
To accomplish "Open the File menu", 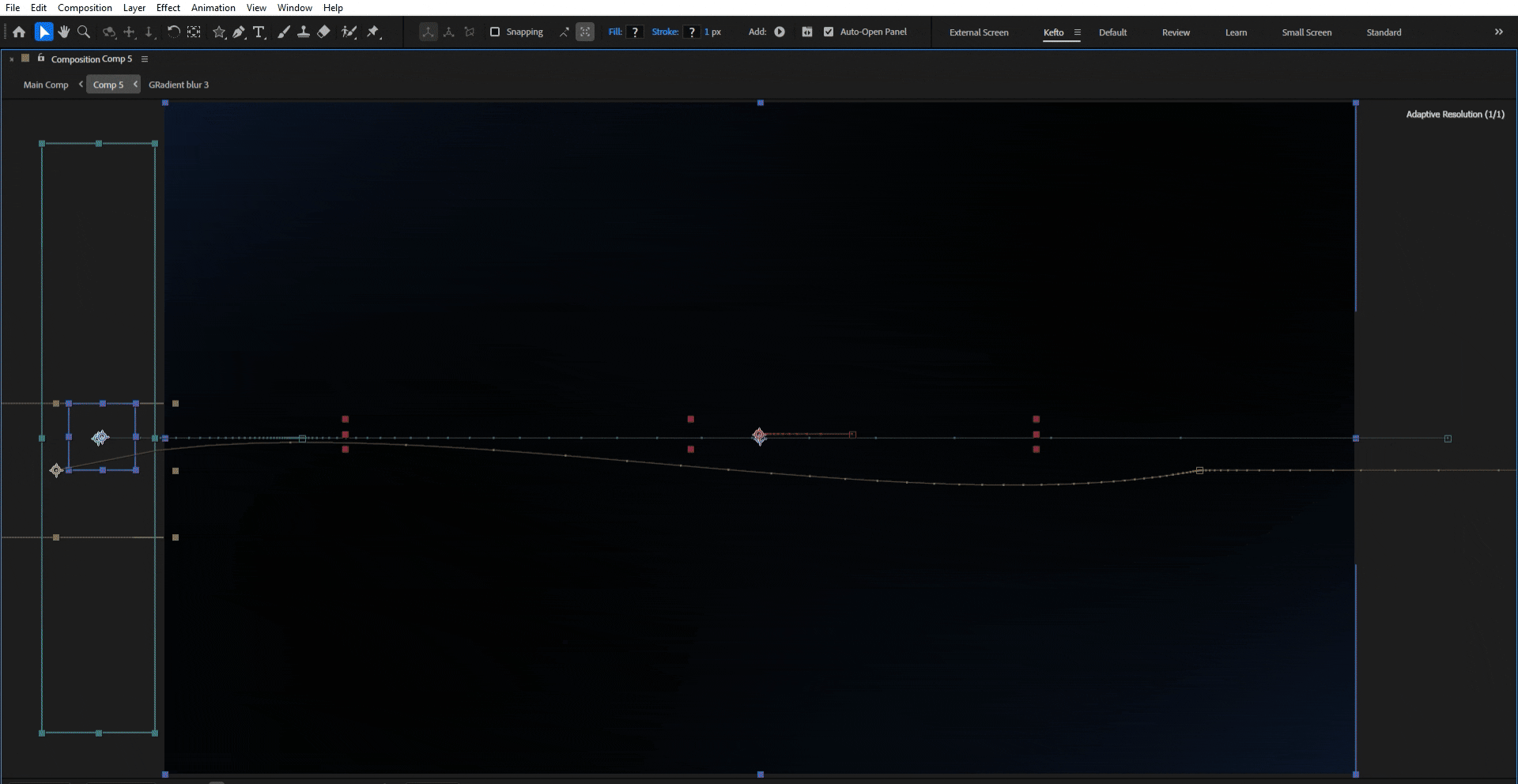I will tap(13, 8).
